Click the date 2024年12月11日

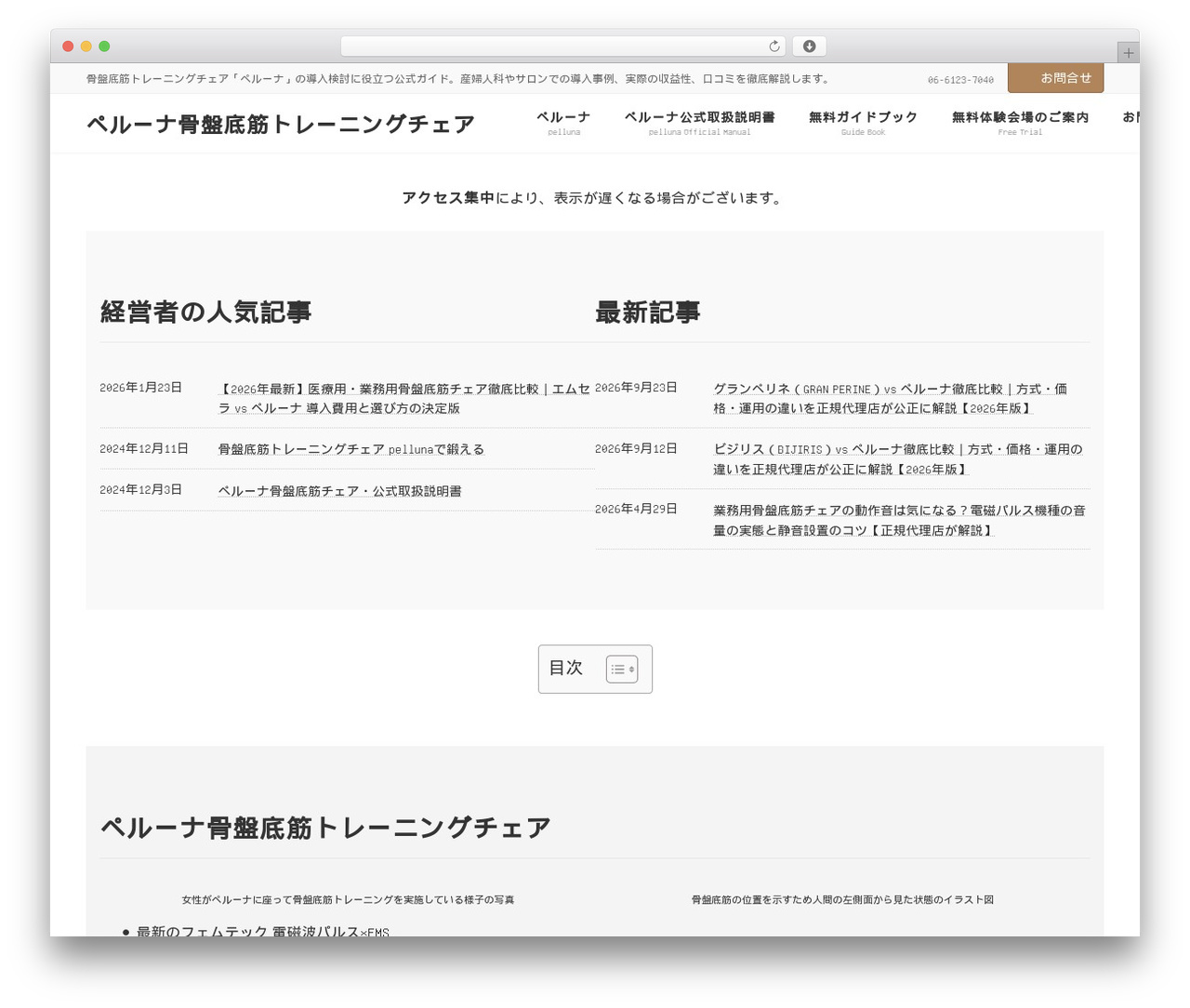click(x=144, y=448)
